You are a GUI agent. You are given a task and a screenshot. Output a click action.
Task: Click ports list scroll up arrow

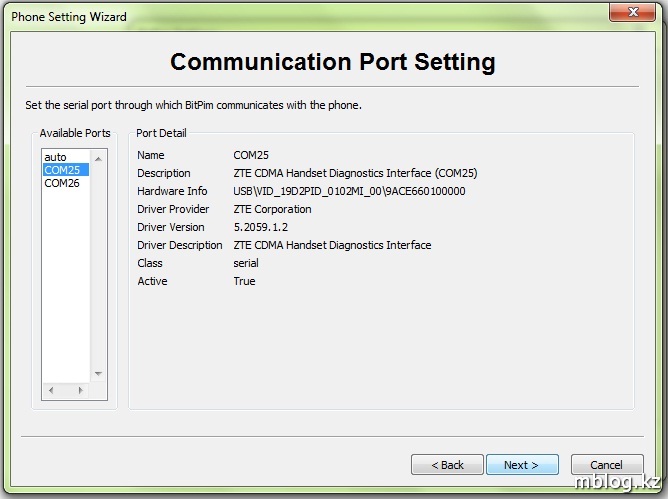point(98,158)
